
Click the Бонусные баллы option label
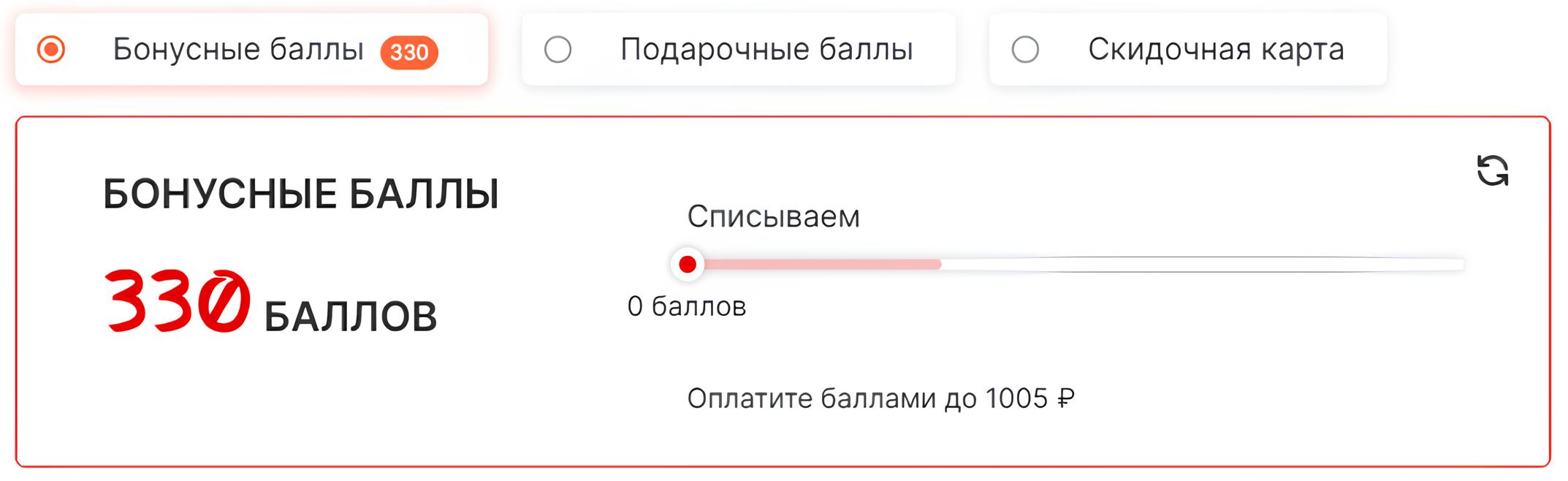238,50
